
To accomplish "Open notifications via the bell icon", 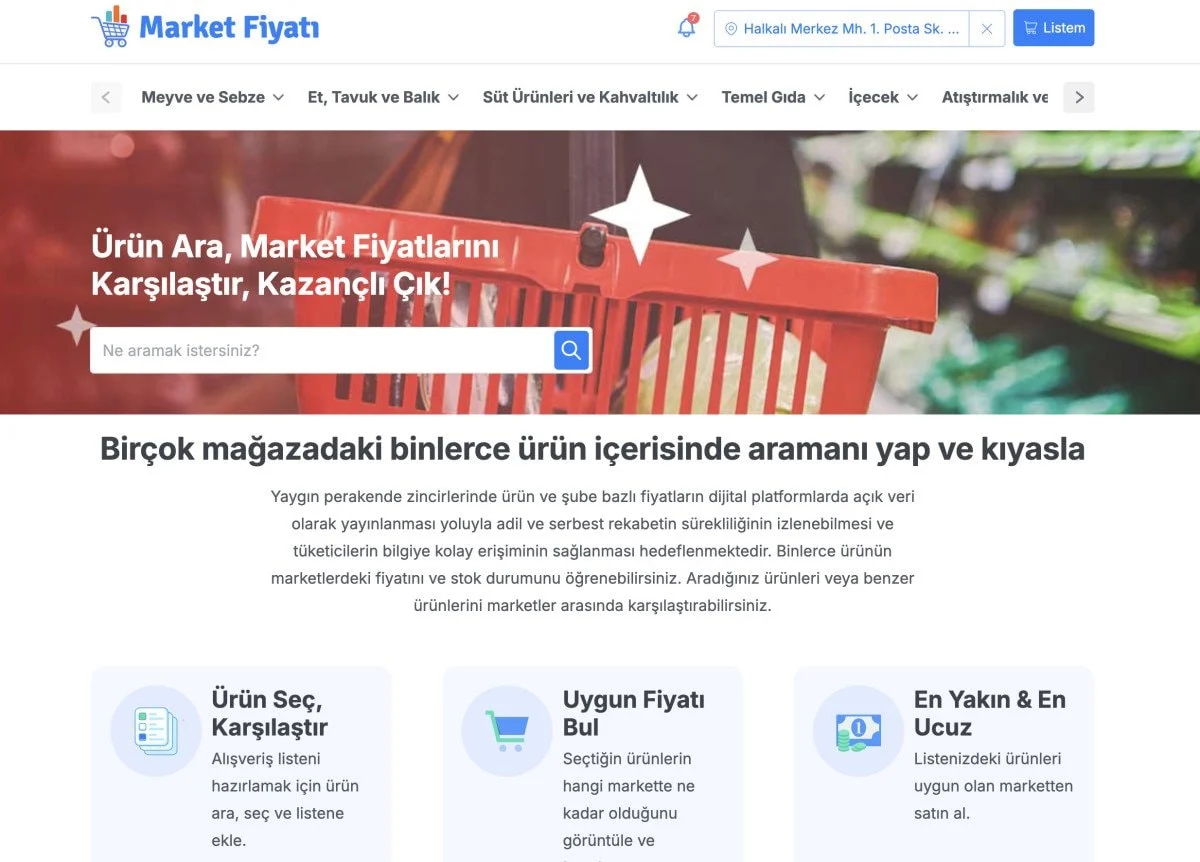I will coord(686,27).
